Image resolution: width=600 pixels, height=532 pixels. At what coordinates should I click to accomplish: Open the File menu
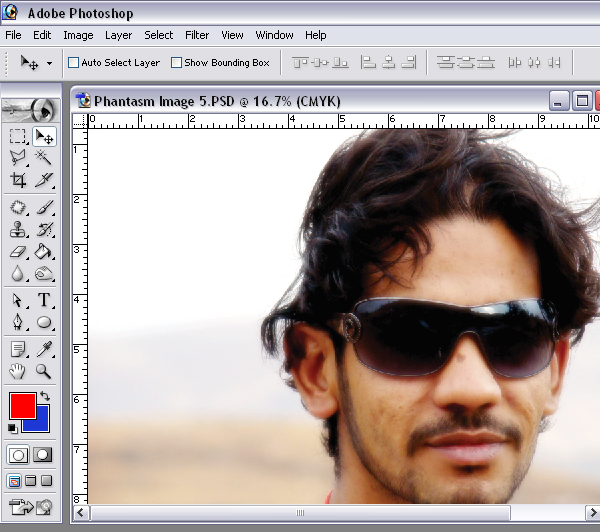[13, 35]
